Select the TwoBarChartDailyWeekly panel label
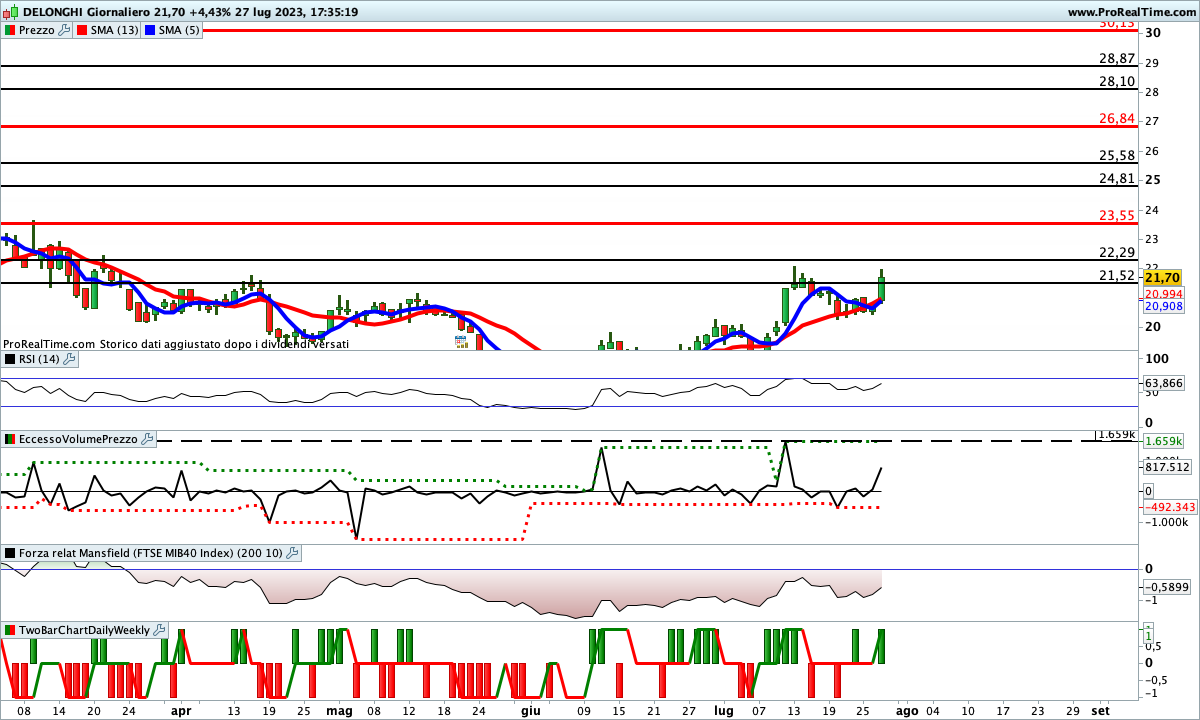 tap(85, 630)
